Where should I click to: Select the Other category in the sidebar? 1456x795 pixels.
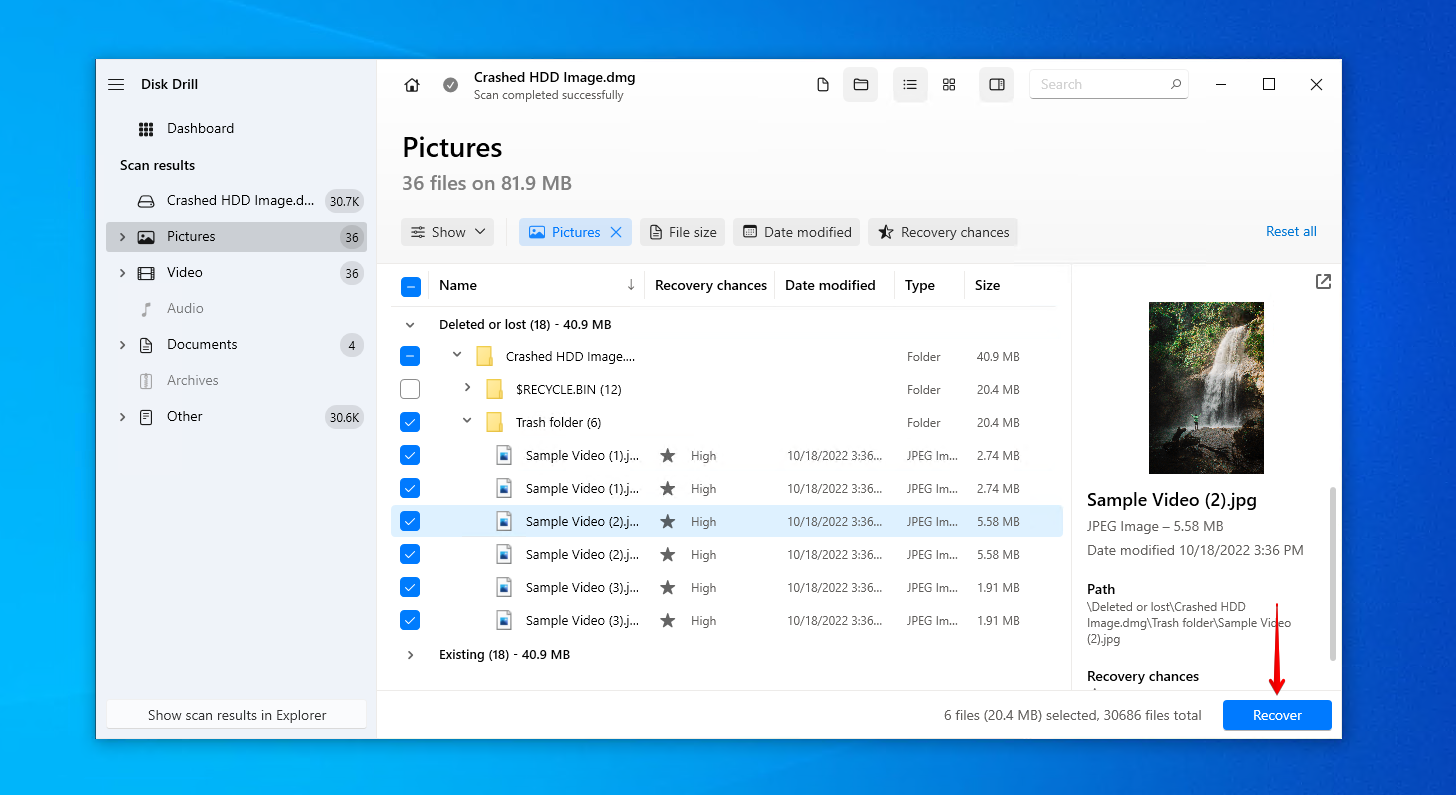click(x=184, y=416)
